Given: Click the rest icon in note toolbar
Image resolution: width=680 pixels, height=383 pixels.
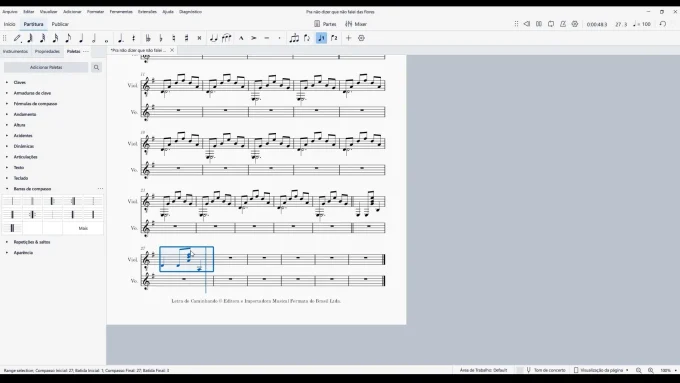Looking at the screenshot, I should 134,38.
